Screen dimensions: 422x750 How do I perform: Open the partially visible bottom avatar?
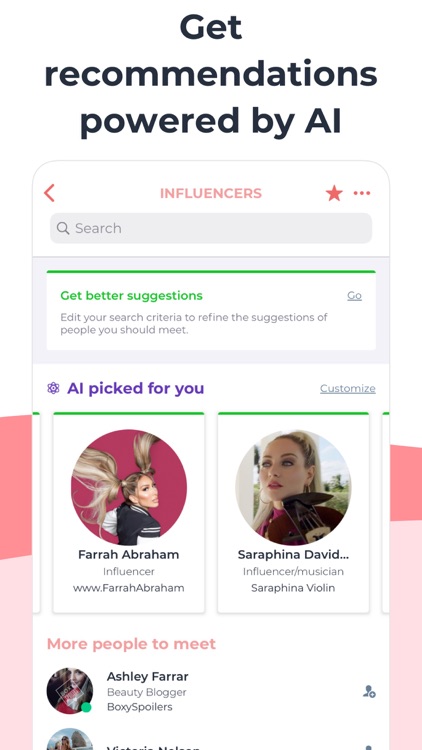pyautogui.click(x=70, y=739)
